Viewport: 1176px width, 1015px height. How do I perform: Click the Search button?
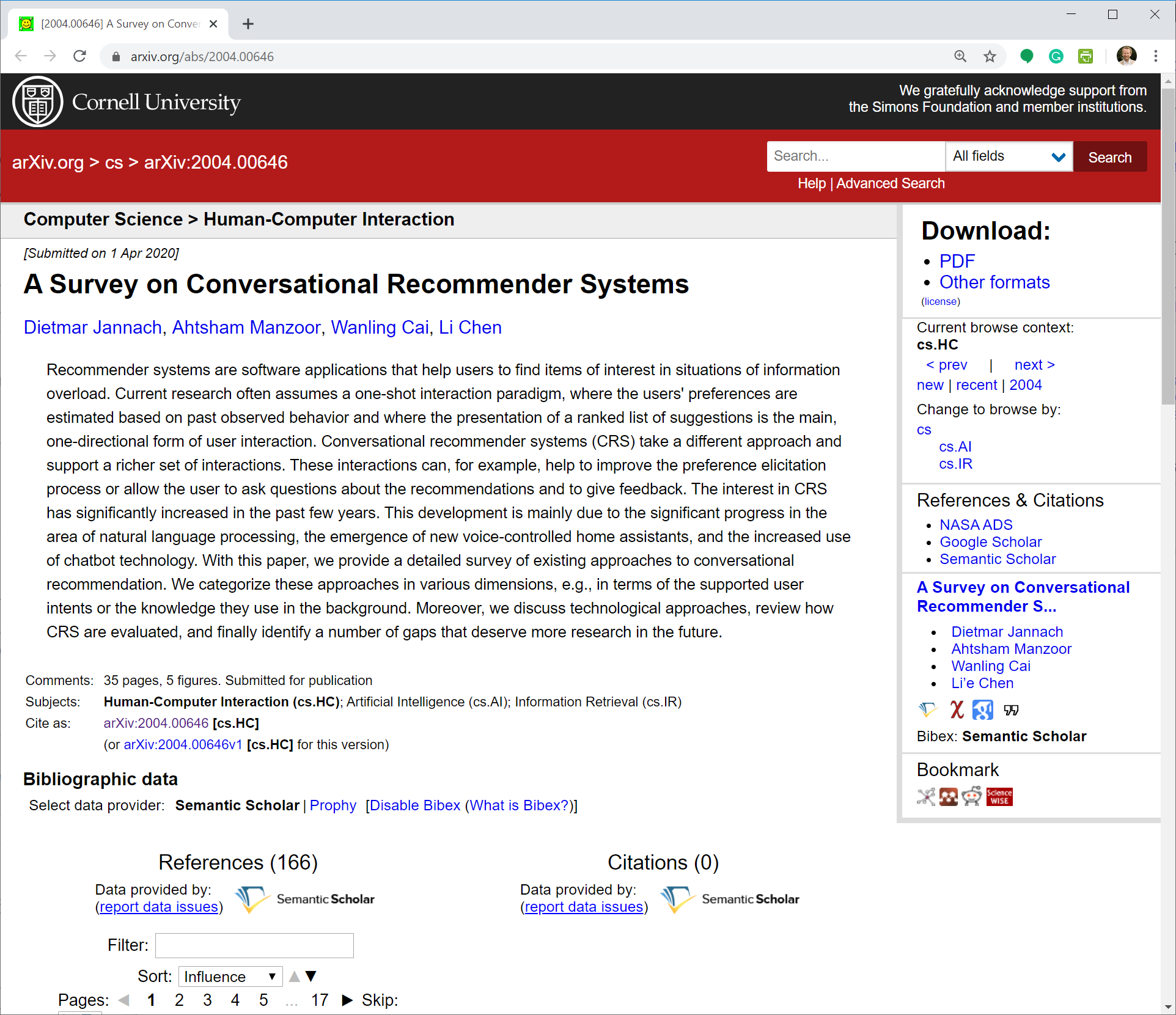point(1110,157)
